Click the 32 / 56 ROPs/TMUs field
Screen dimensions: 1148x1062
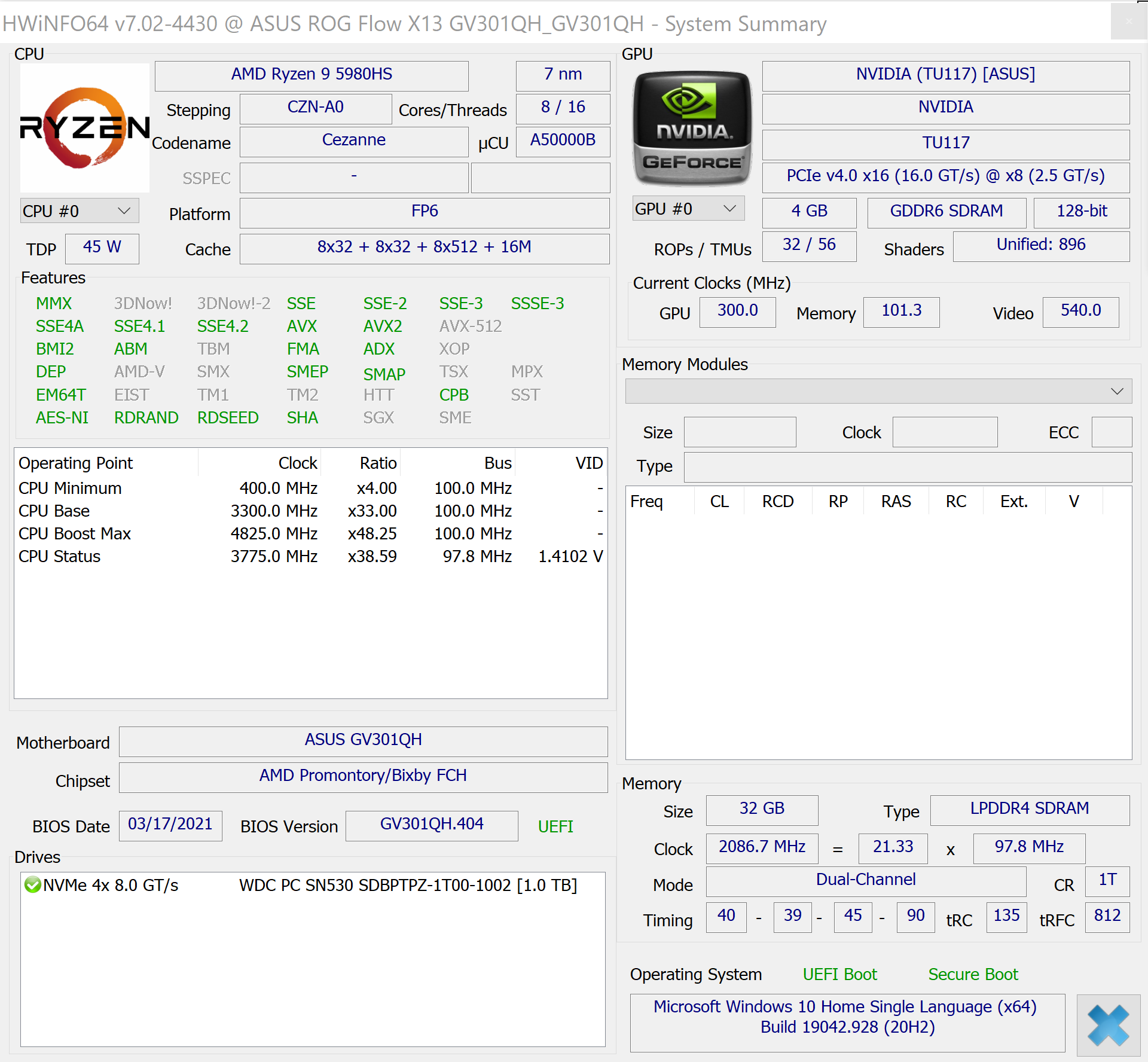(810, 246)
